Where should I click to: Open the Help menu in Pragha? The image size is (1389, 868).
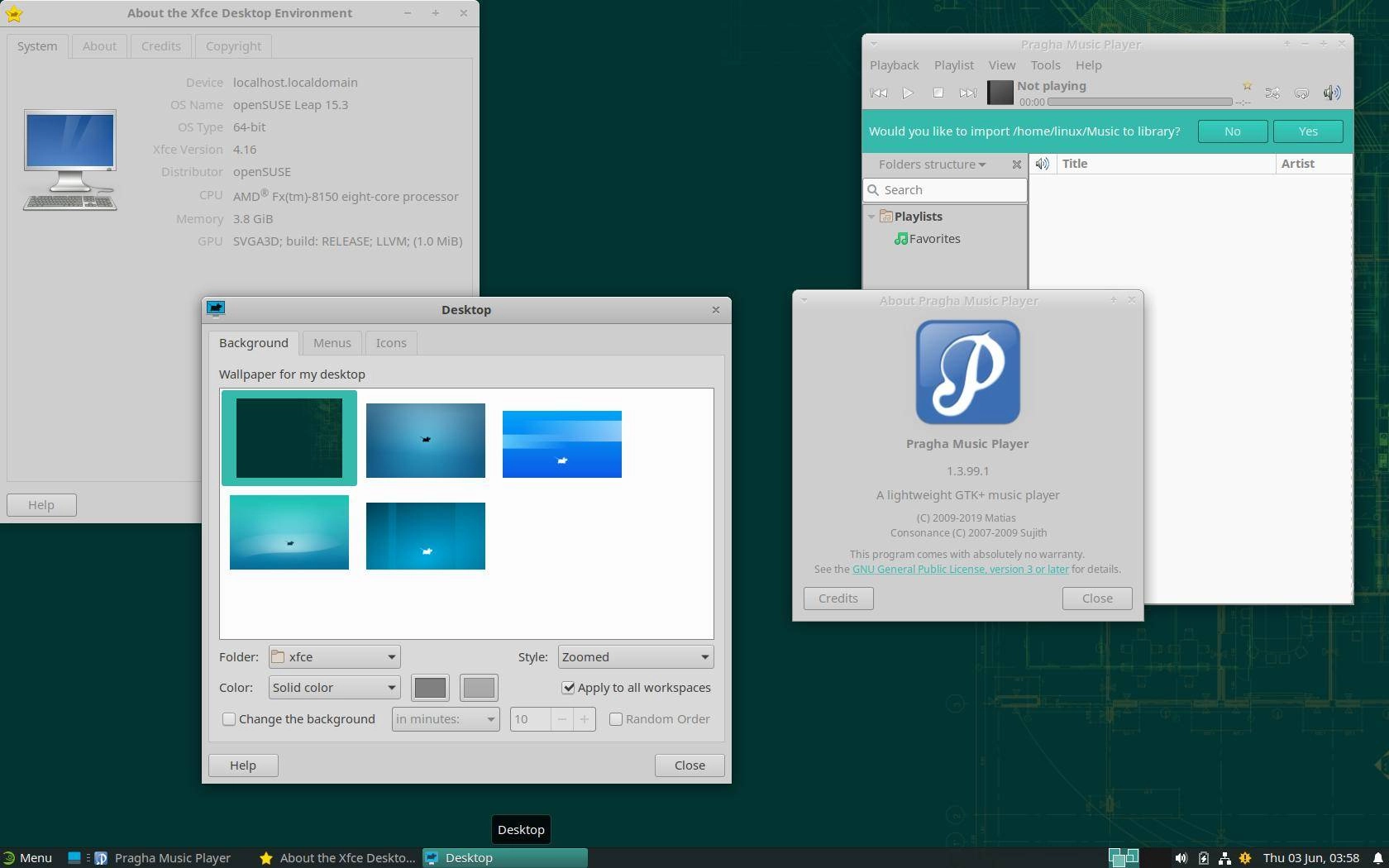[x=1088, y=65]
